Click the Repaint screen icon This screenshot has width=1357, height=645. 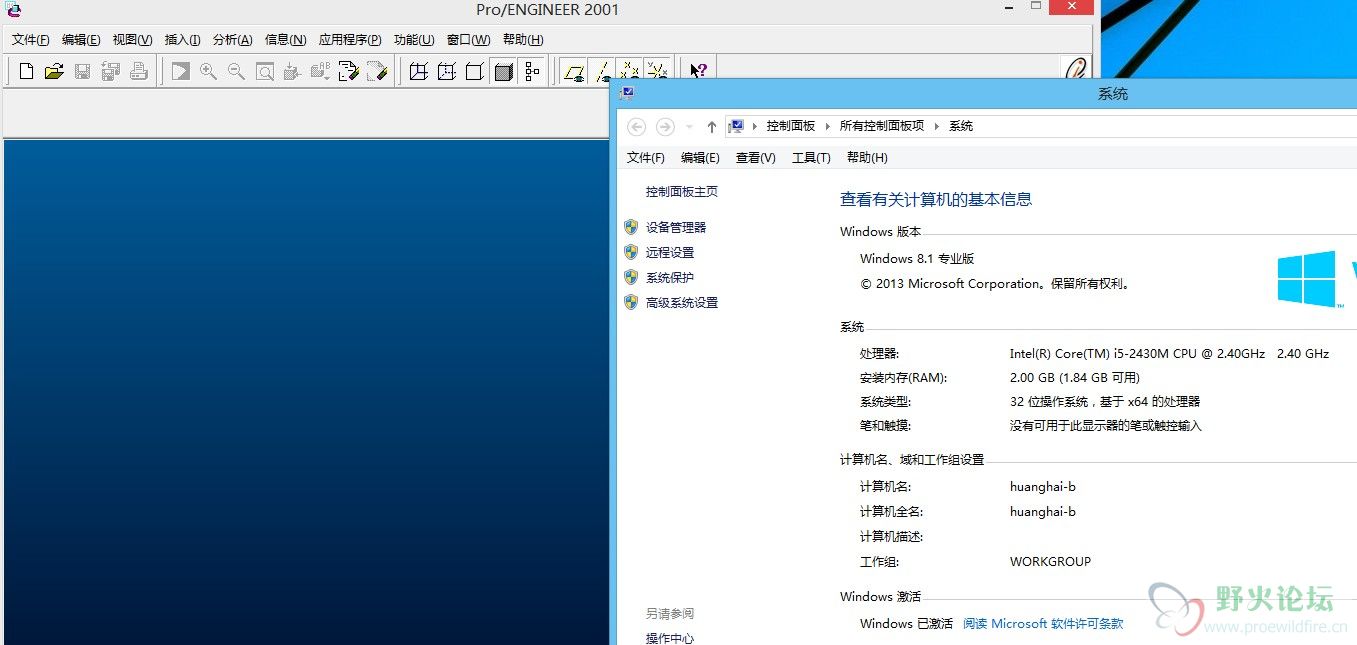pos(180,71)
